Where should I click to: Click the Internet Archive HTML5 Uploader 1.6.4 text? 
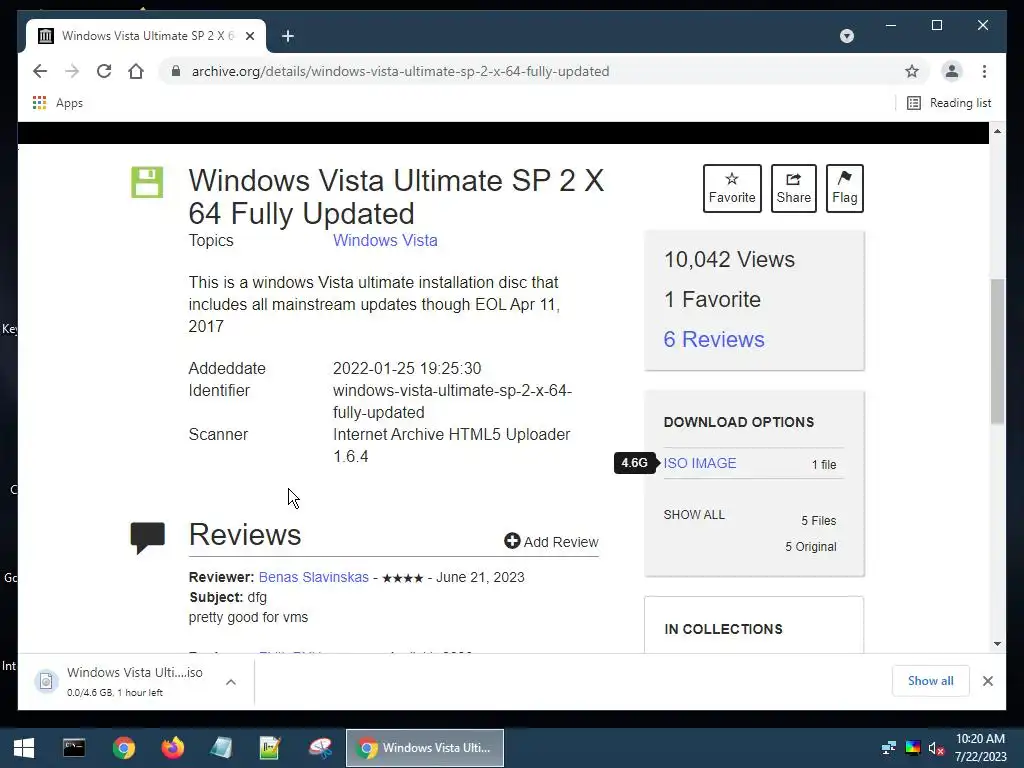[x=452, y=445]
